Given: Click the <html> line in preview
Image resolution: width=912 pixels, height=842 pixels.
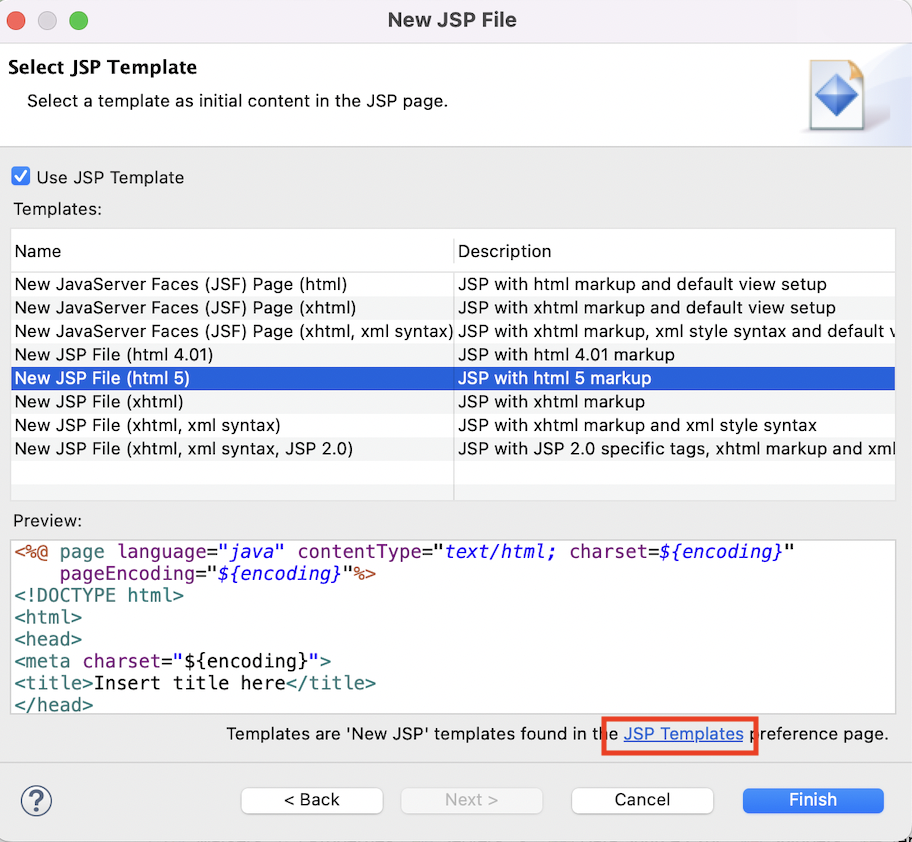Looking at the screenshot, I should pos(48,618).
